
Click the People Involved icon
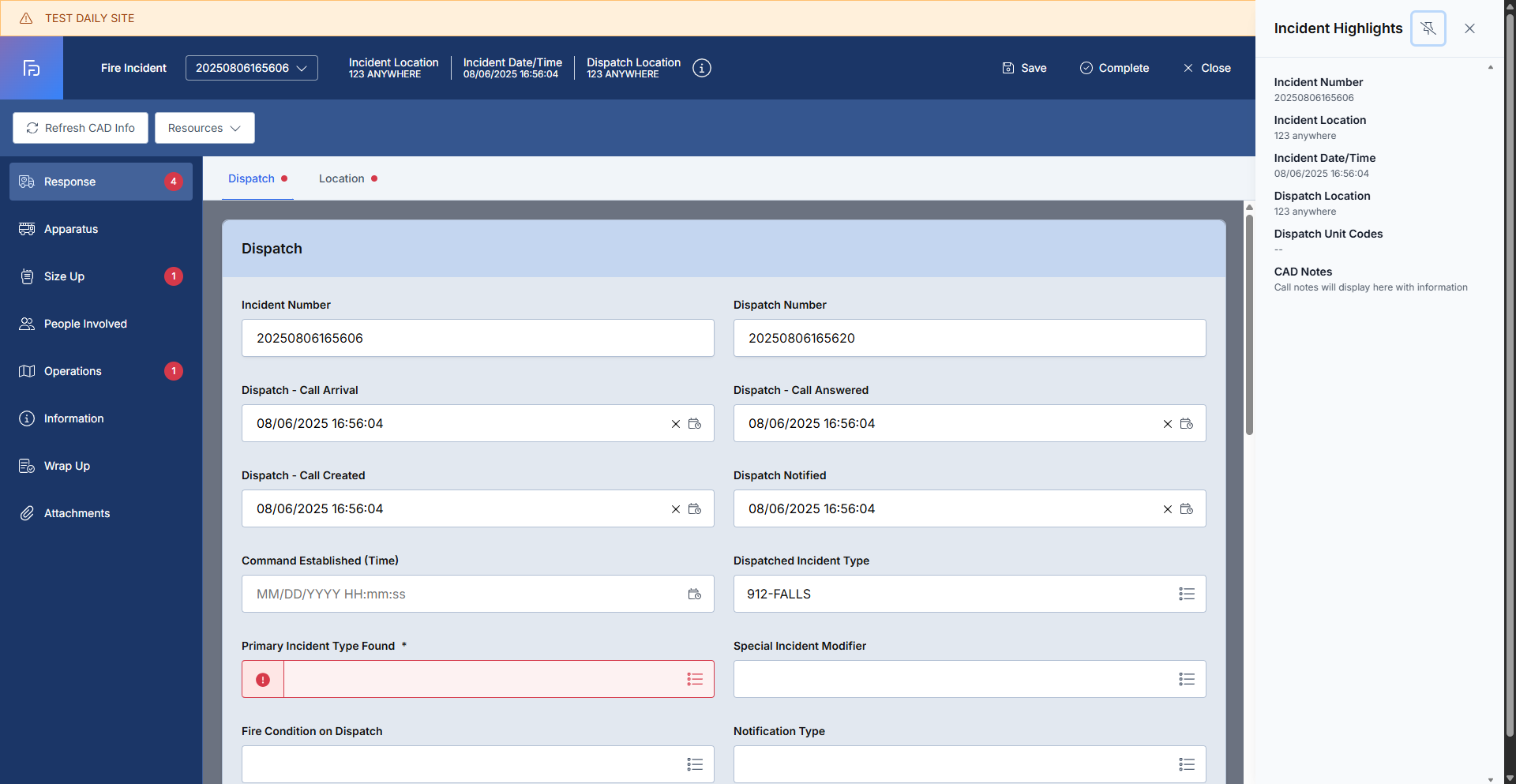click(x=27, y=324)
